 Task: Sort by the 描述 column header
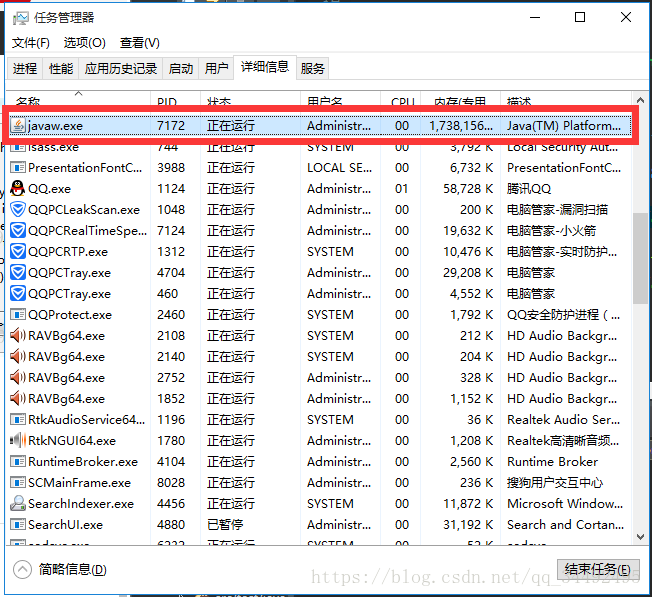566,99
